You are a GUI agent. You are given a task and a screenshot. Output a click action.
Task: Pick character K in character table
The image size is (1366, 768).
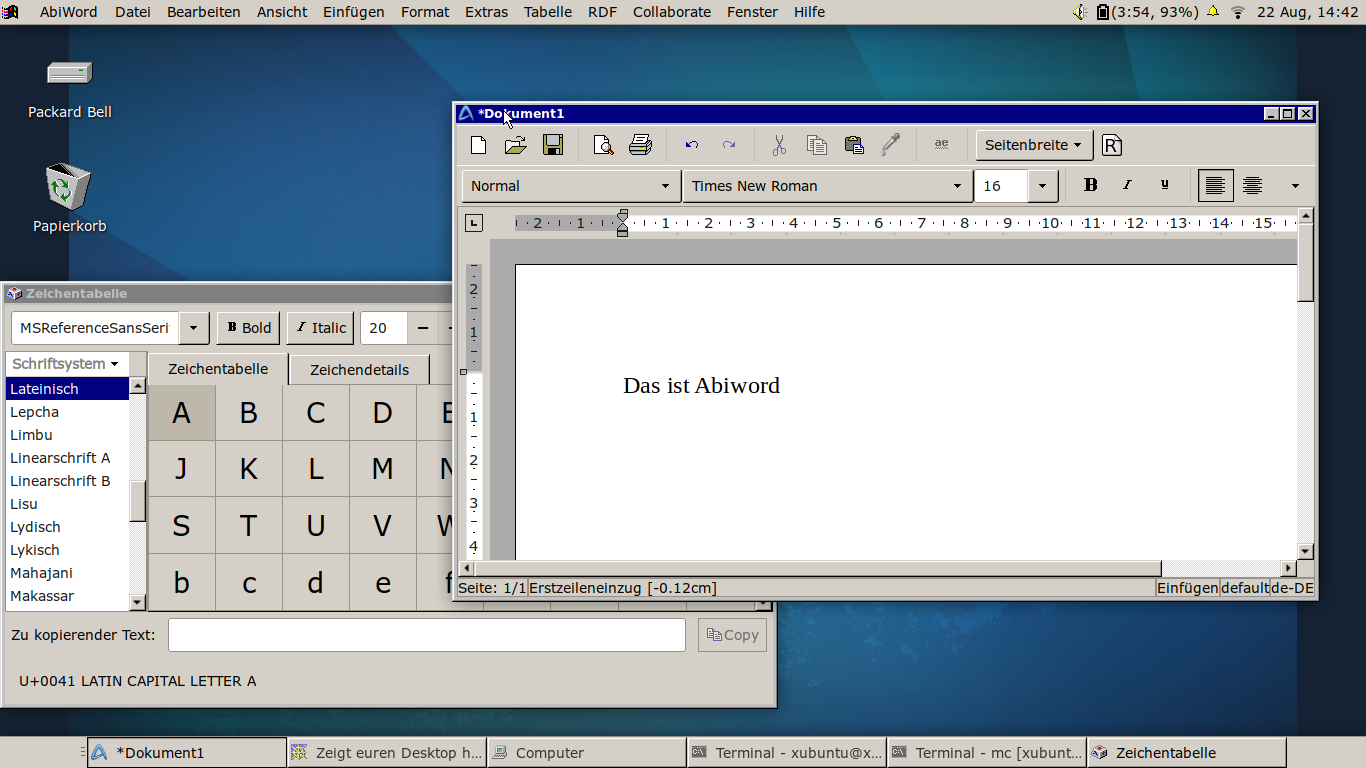click(x=248, y=469)
